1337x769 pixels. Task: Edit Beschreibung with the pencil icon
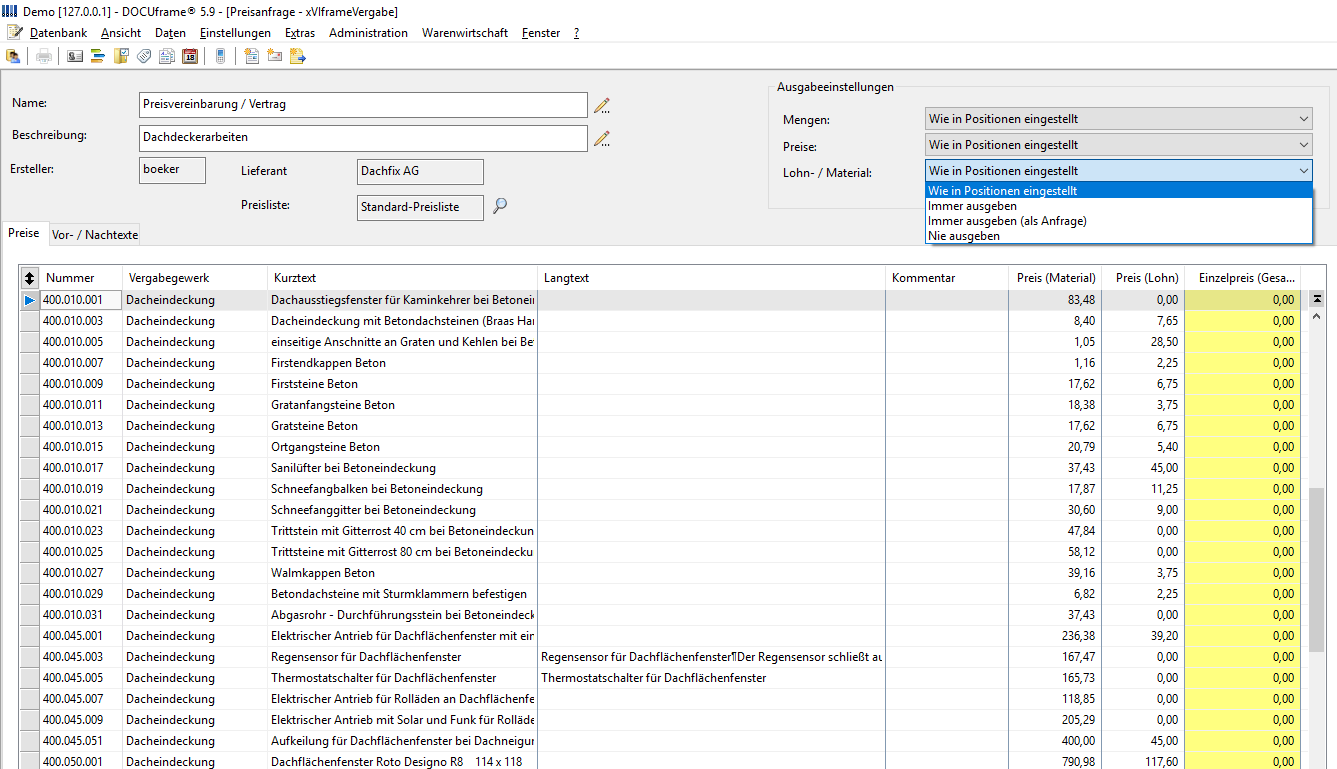(601, 139)
